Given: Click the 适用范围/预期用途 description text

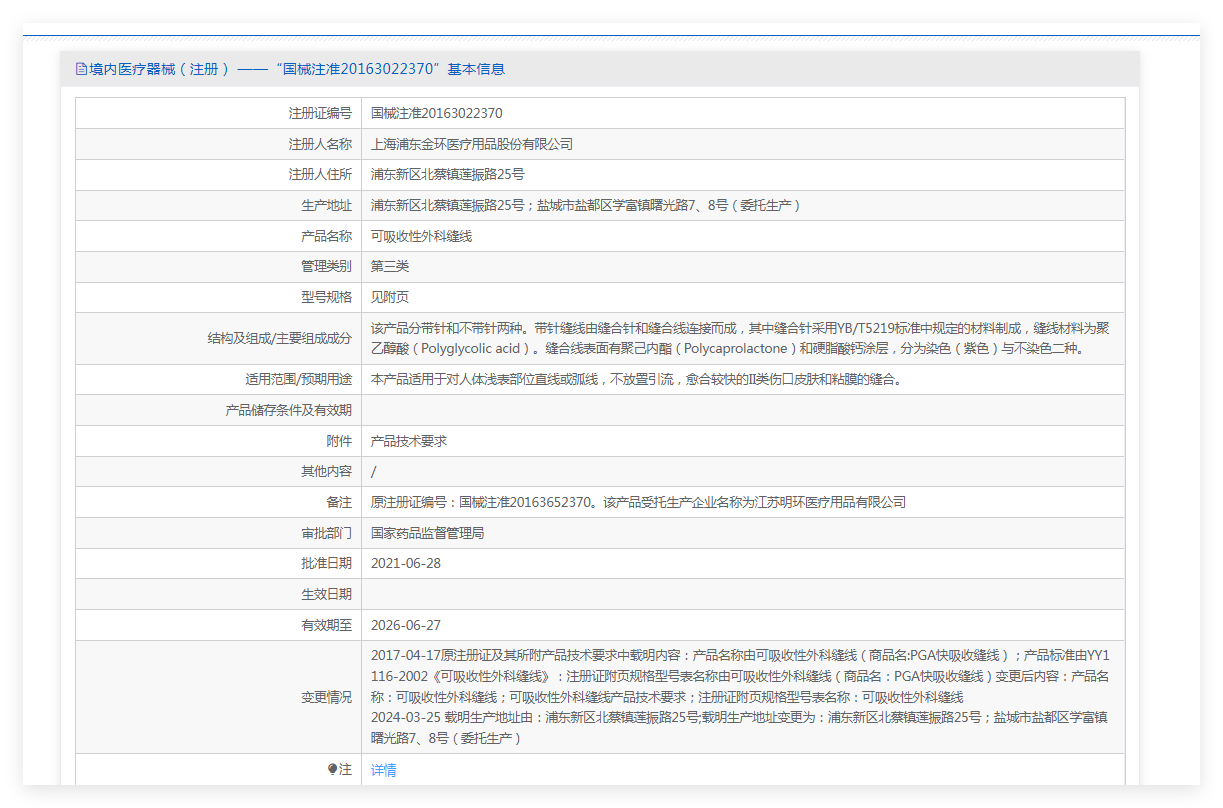Looking at the screenshot, I should [636, 379].
